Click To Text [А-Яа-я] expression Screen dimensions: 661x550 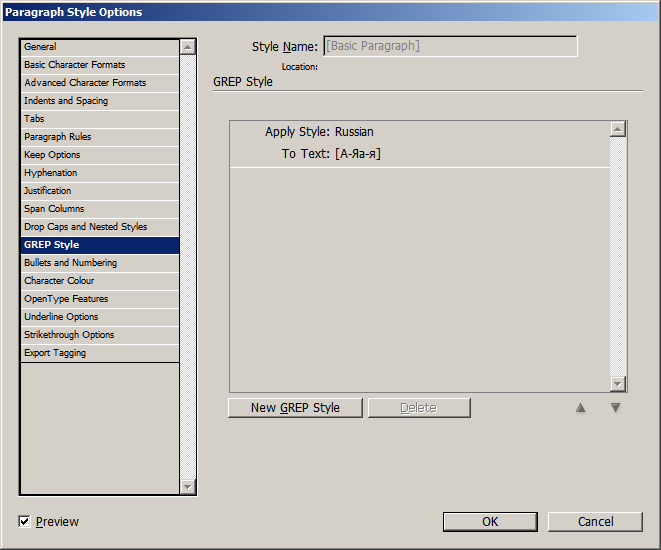(358, 154)
